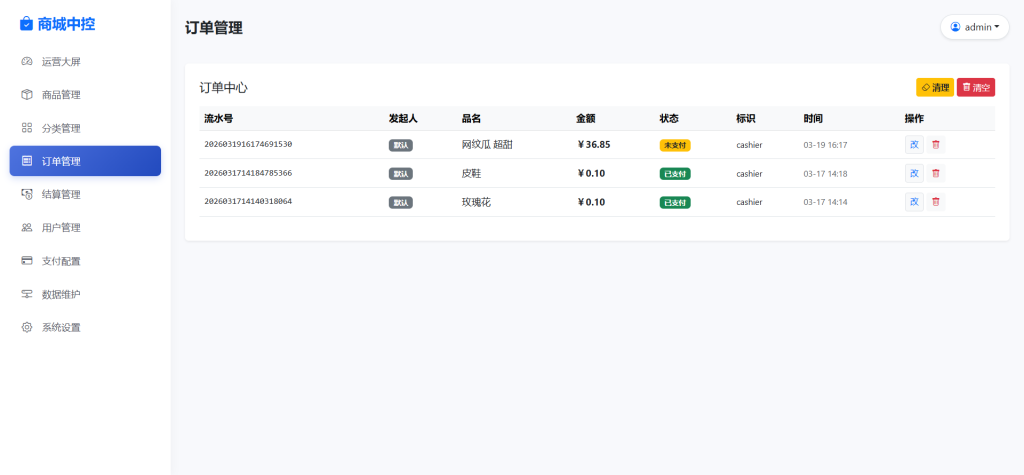Click the 订单管理 list icon in sidebar
This screenshot has height=475, width=1024.
(x=27, y=161)
